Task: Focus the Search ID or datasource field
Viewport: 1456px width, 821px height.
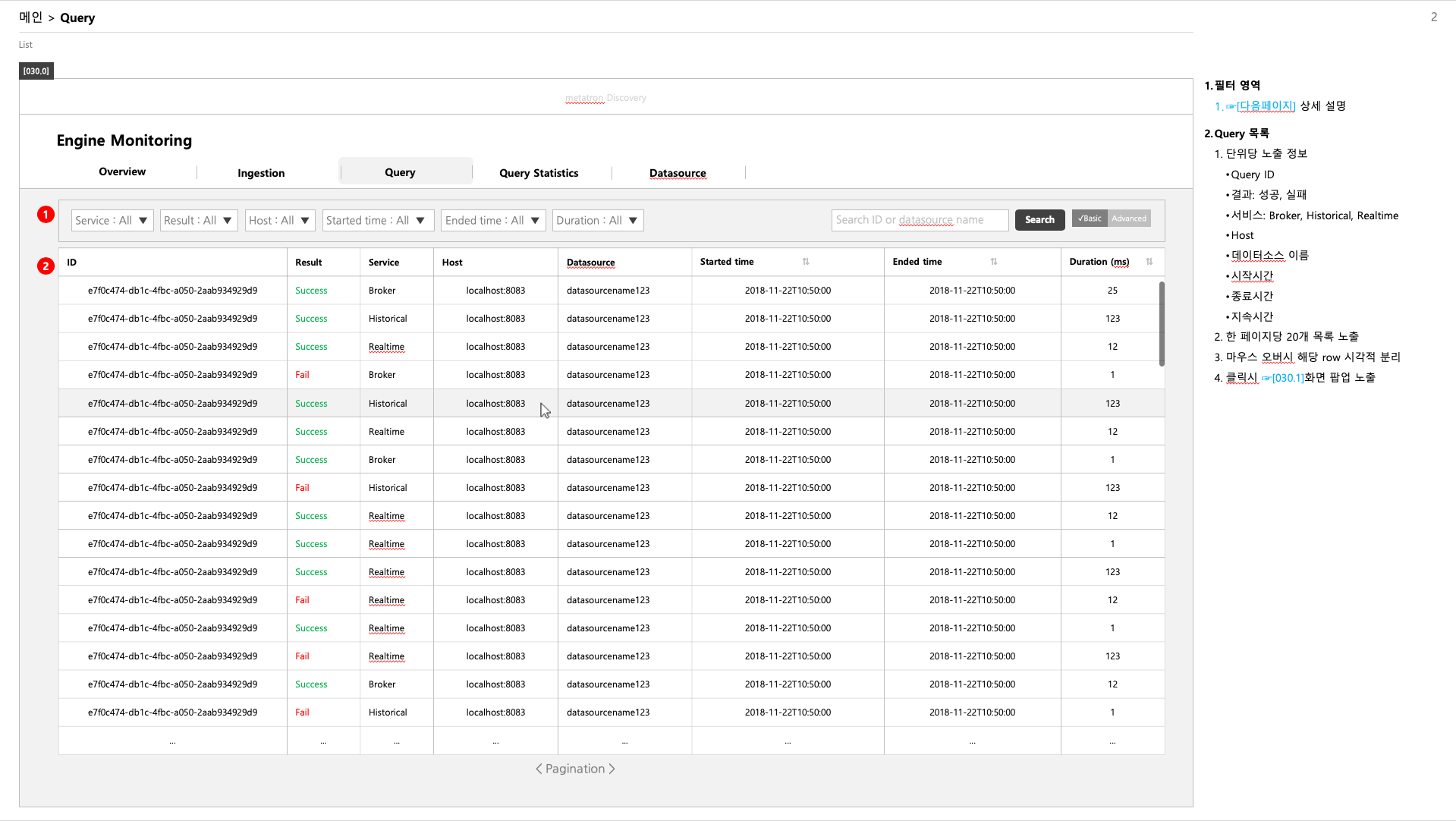Action: 920,220
